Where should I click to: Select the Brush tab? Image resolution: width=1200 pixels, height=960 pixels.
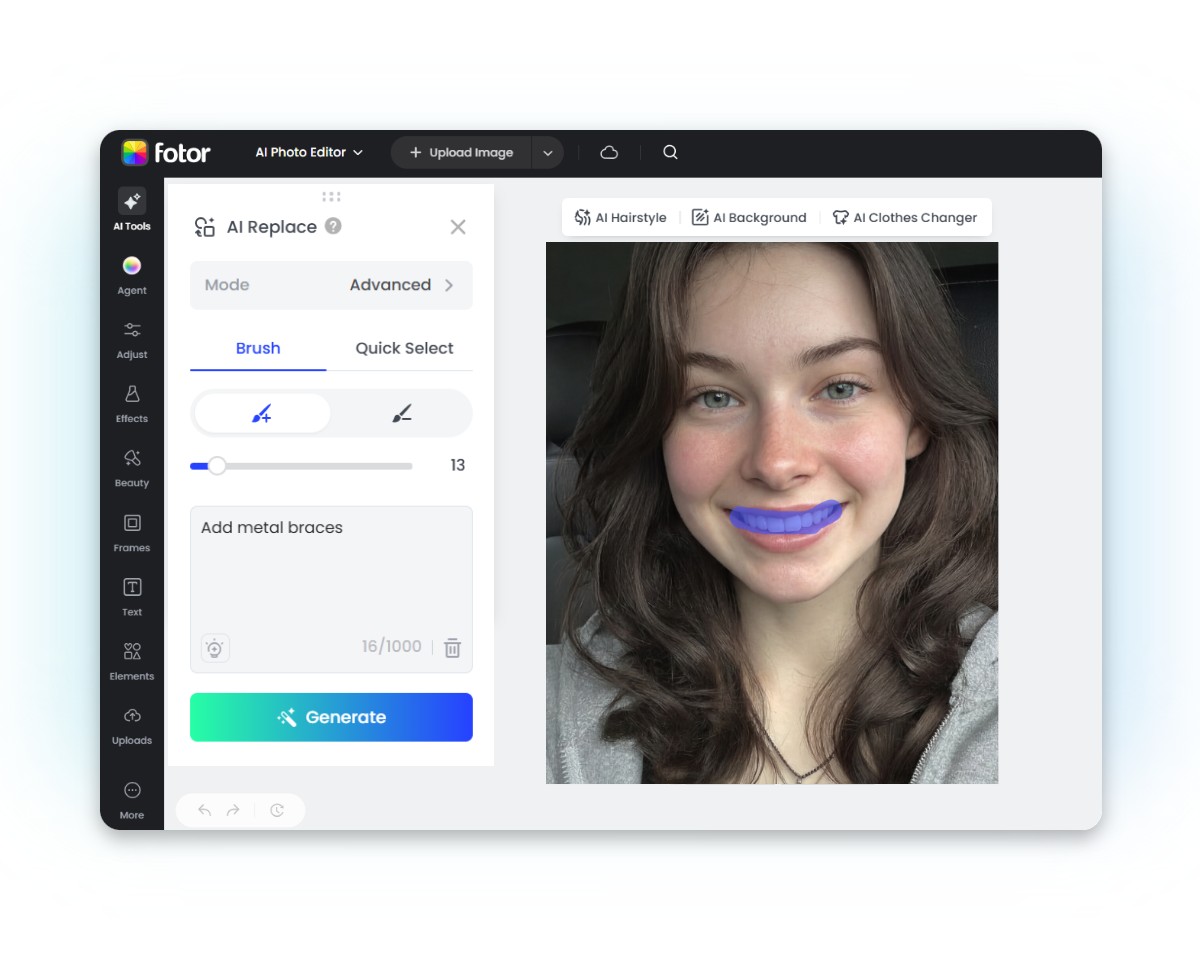coord(258,348)
